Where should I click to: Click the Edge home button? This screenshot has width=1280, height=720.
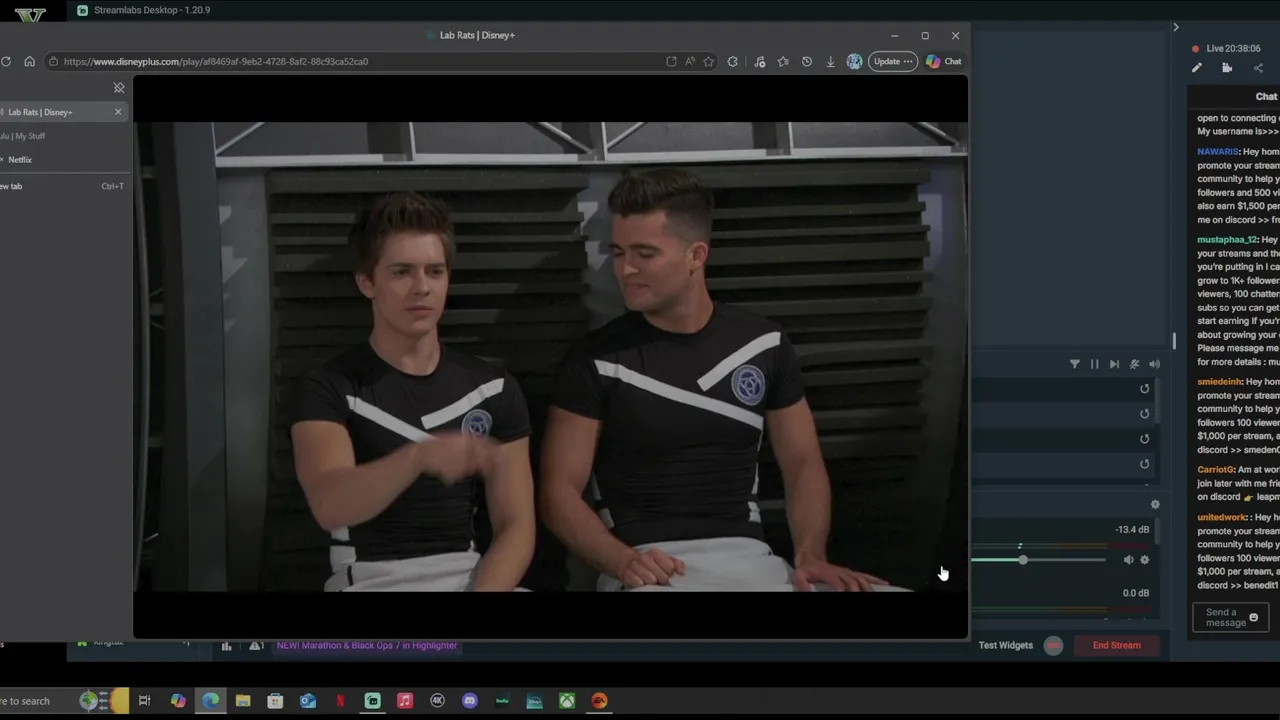pos(29,61)
